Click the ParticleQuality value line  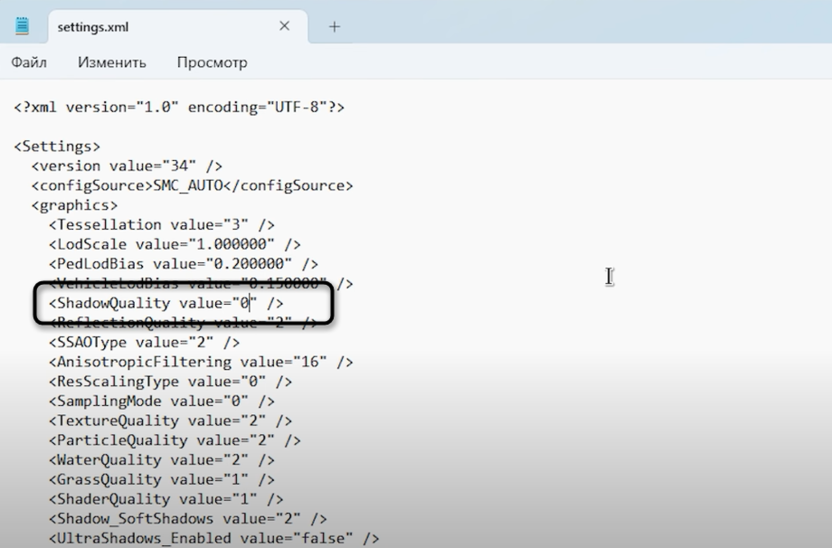pos(175,441)
